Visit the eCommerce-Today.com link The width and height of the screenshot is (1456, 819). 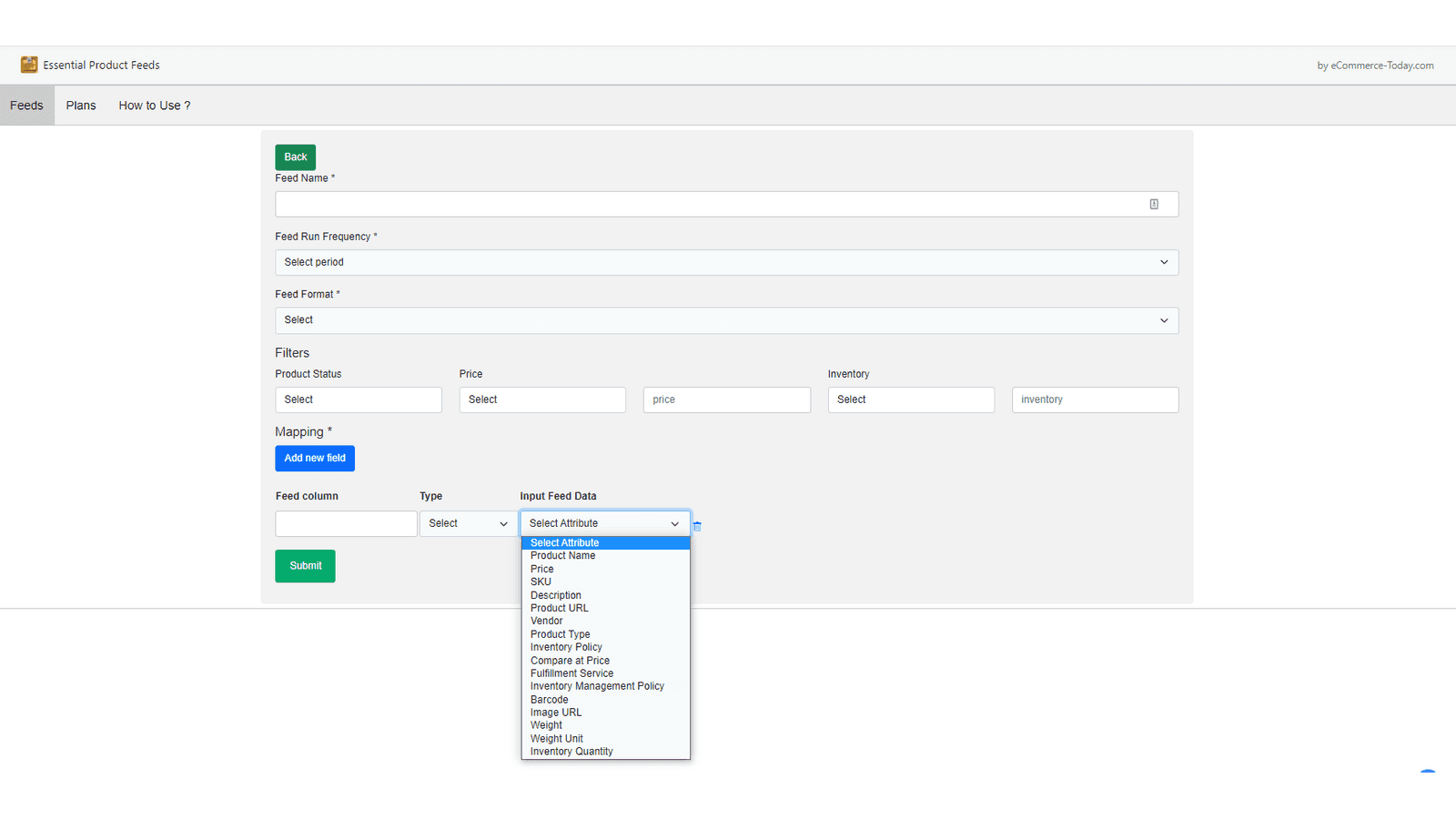click(1381, 65)
